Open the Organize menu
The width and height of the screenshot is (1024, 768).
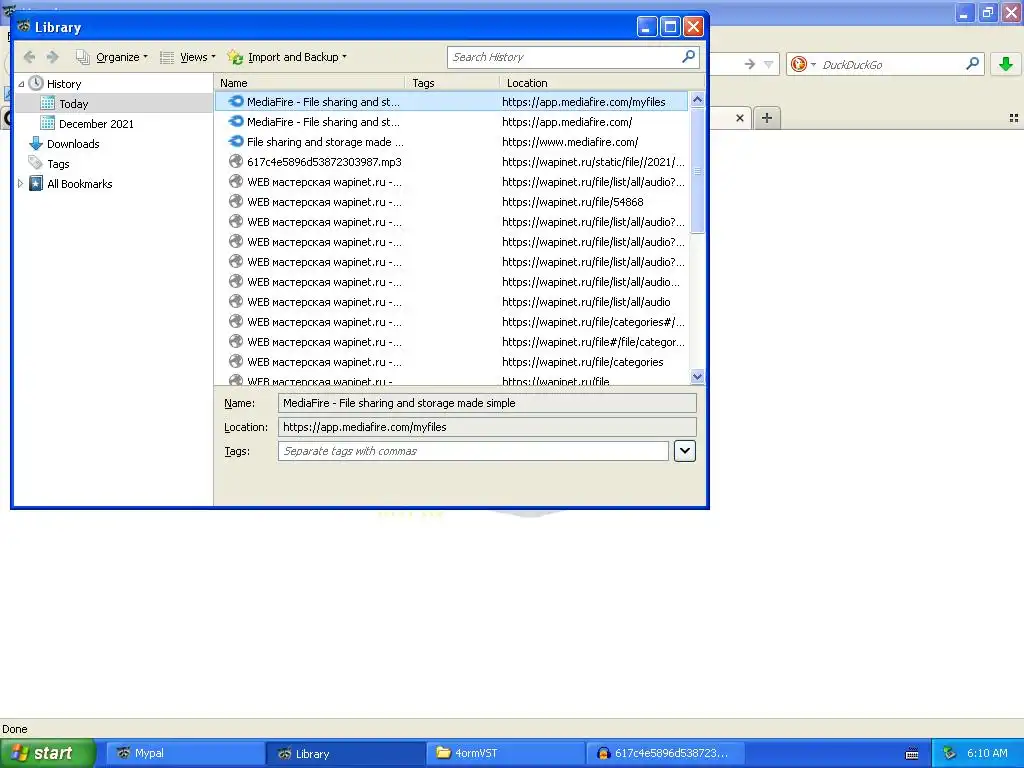point(112,57)
